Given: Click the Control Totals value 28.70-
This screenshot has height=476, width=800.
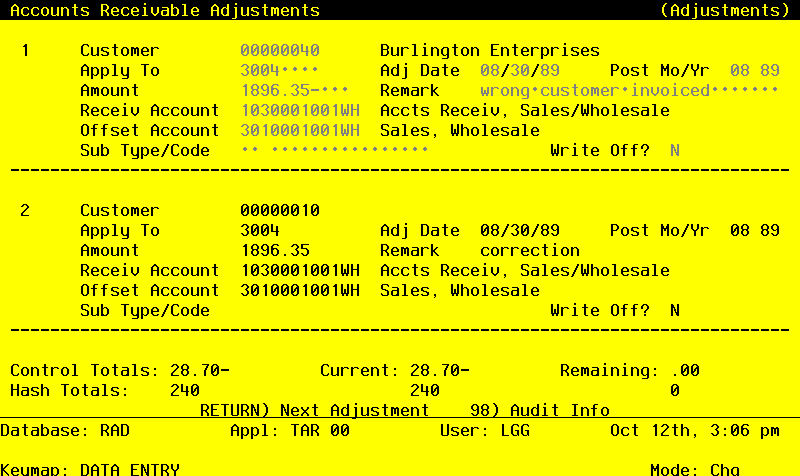Looking at the screenshot, I should point(199,370).
